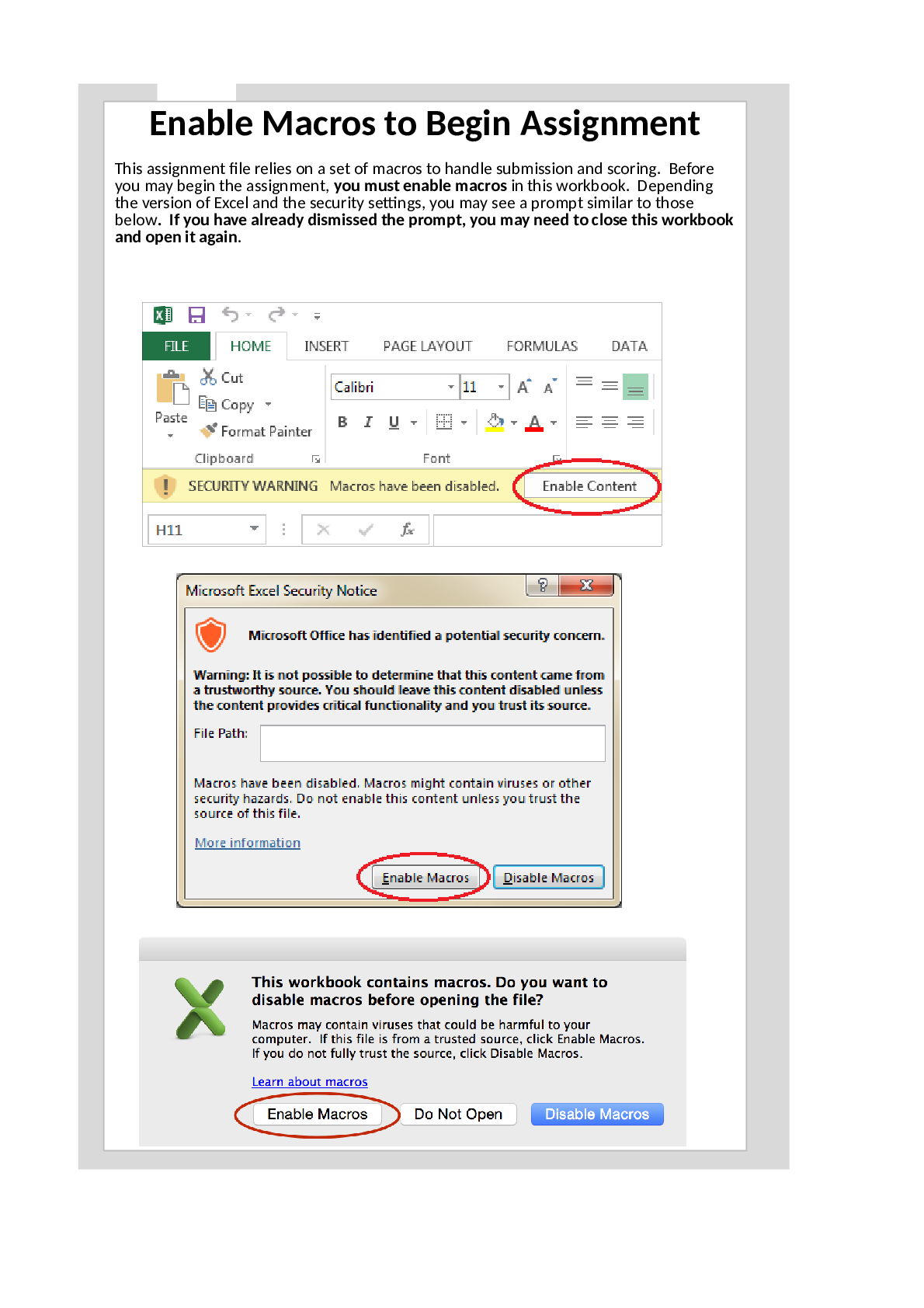Click the Do Not Open button
Image resolution: width=924 pixels, height=1308 pixels.
click(x=458, y=1114)
